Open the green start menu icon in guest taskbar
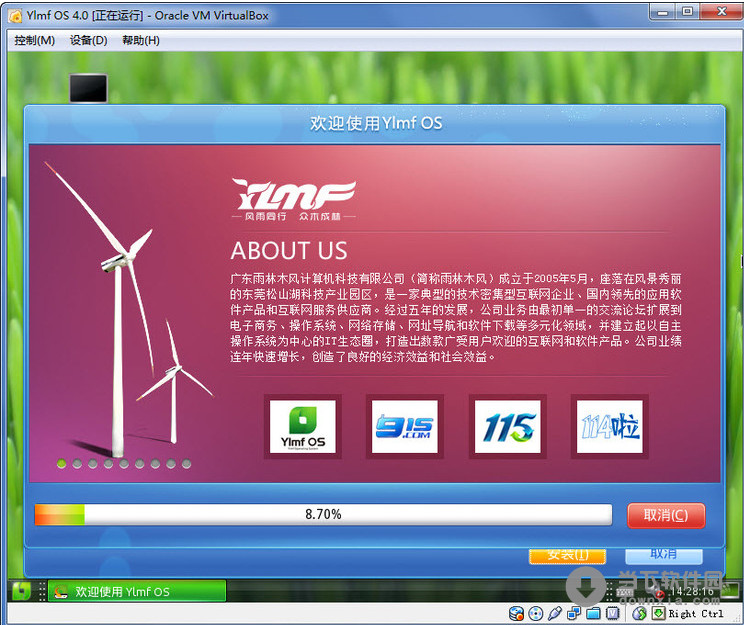 tap(20, 591)
